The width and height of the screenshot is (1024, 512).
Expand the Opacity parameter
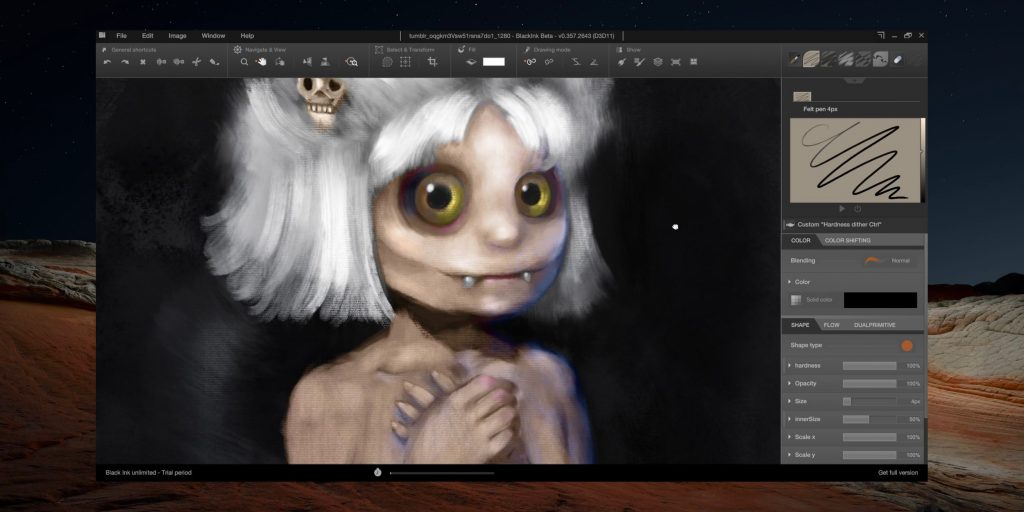click(789, 384)
